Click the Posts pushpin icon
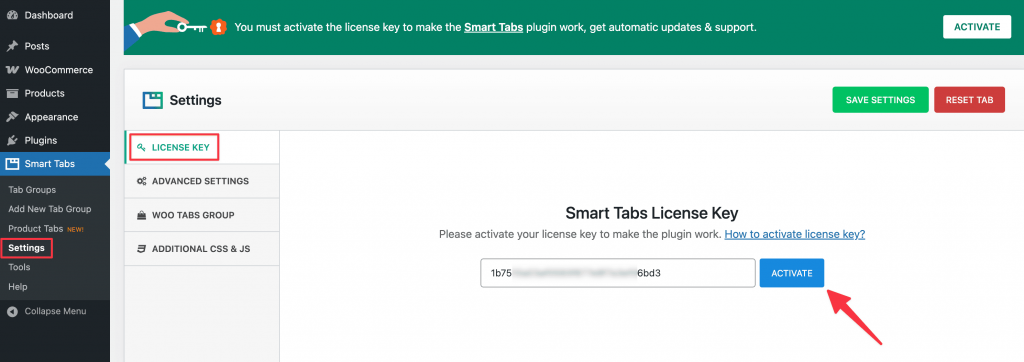Image resolution: width=1024 pixels, height=362 pixels. click(12, 46)
